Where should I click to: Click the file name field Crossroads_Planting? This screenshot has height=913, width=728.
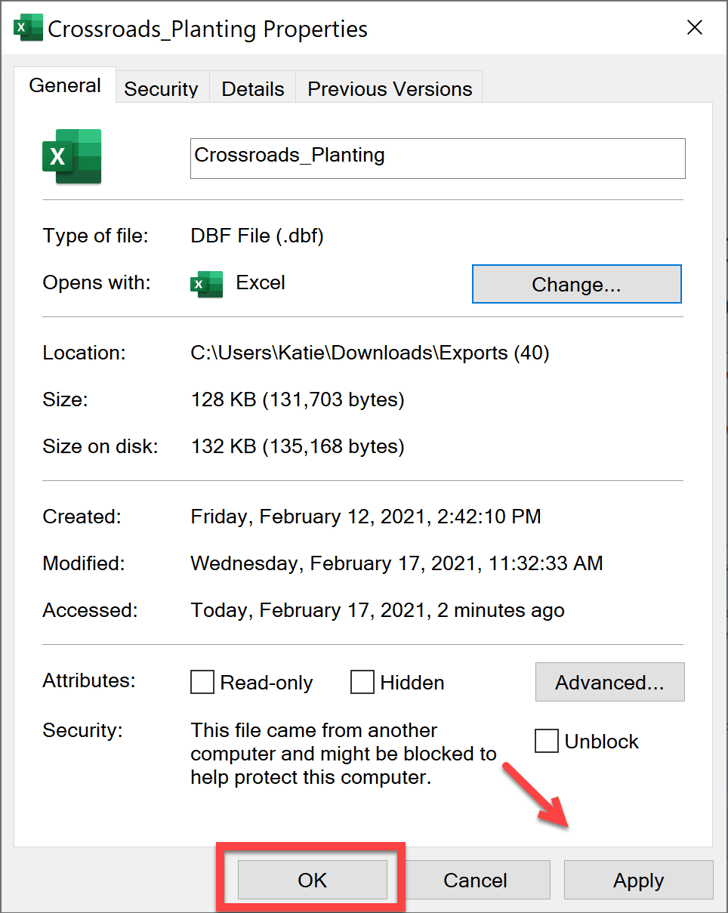coord(438,158)
